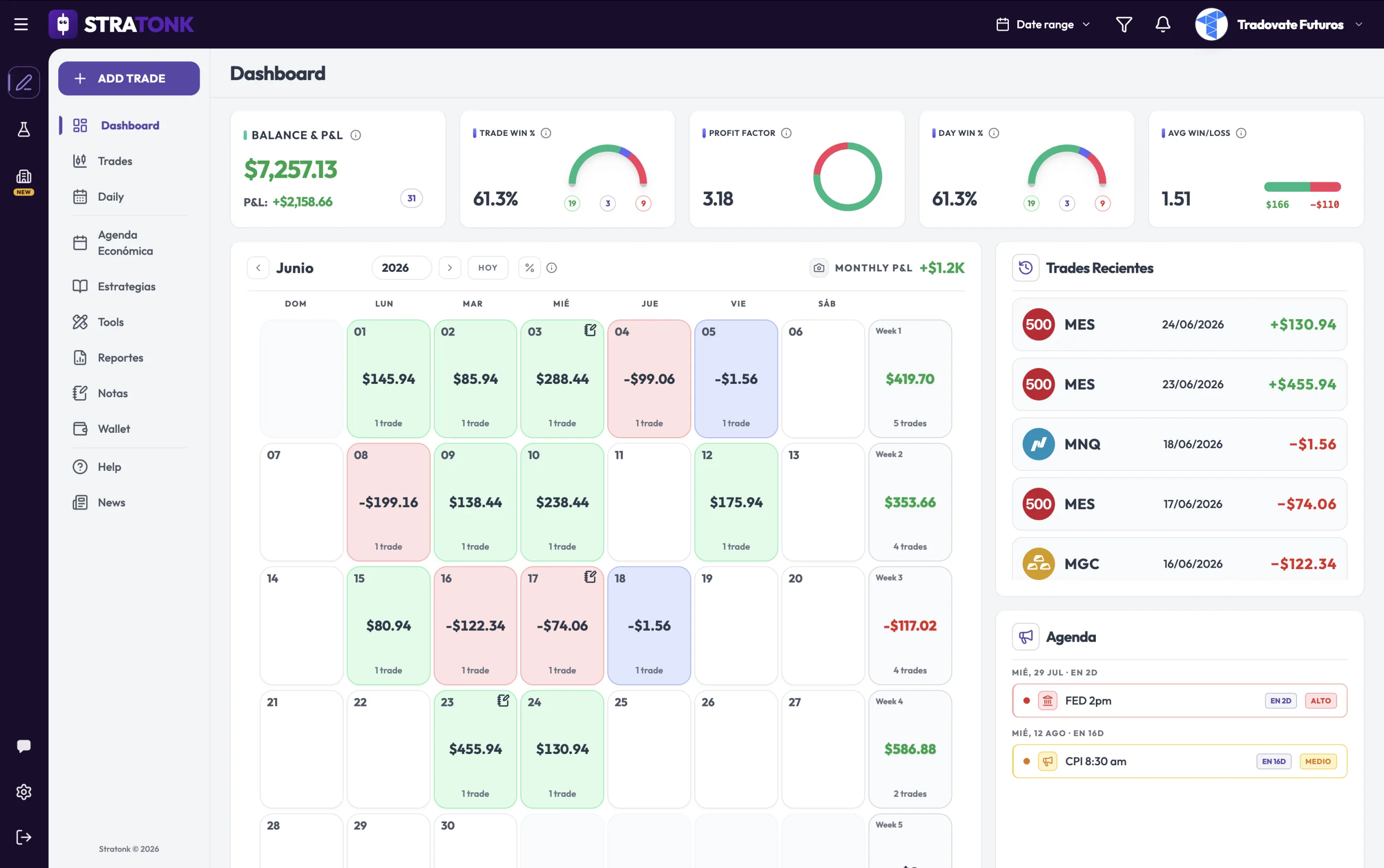Open the chat bubble icon
This screenshot has width=1384, height=868.
24,745
